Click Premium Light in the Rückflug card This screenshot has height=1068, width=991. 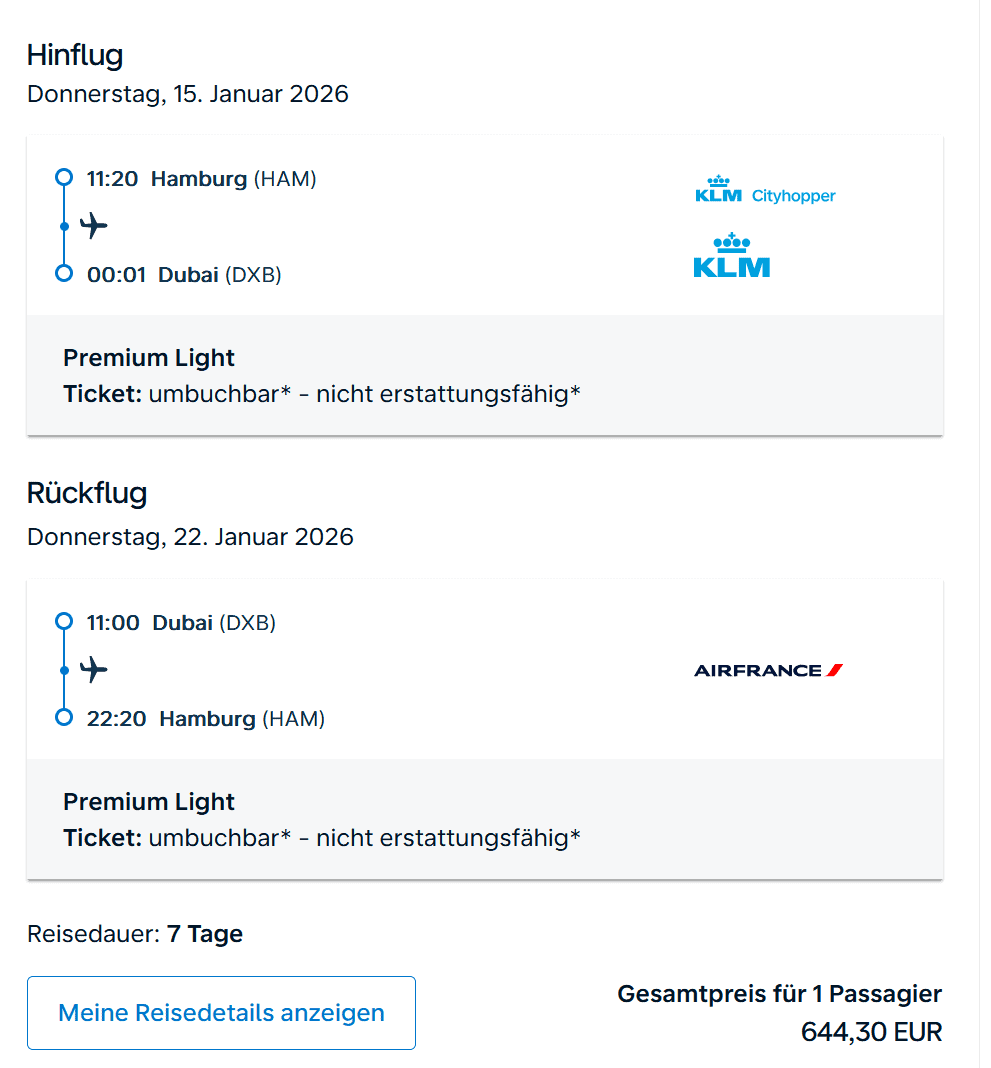(149, 802)
